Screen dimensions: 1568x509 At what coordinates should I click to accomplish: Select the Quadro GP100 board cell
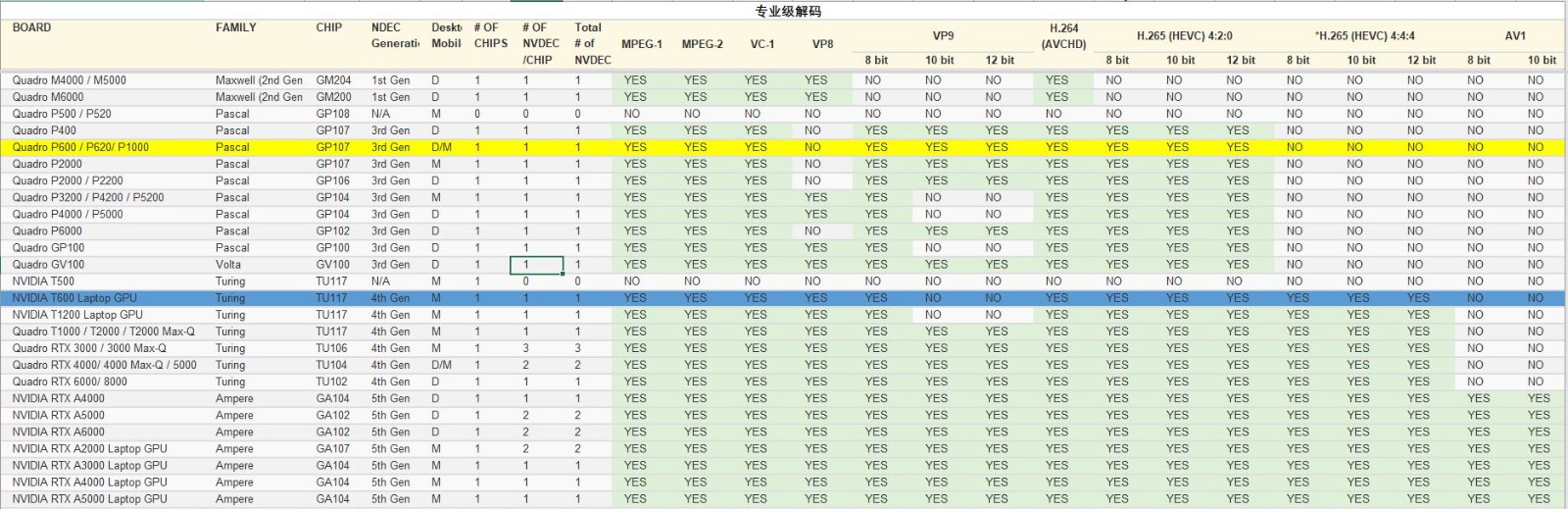(48, 247)
